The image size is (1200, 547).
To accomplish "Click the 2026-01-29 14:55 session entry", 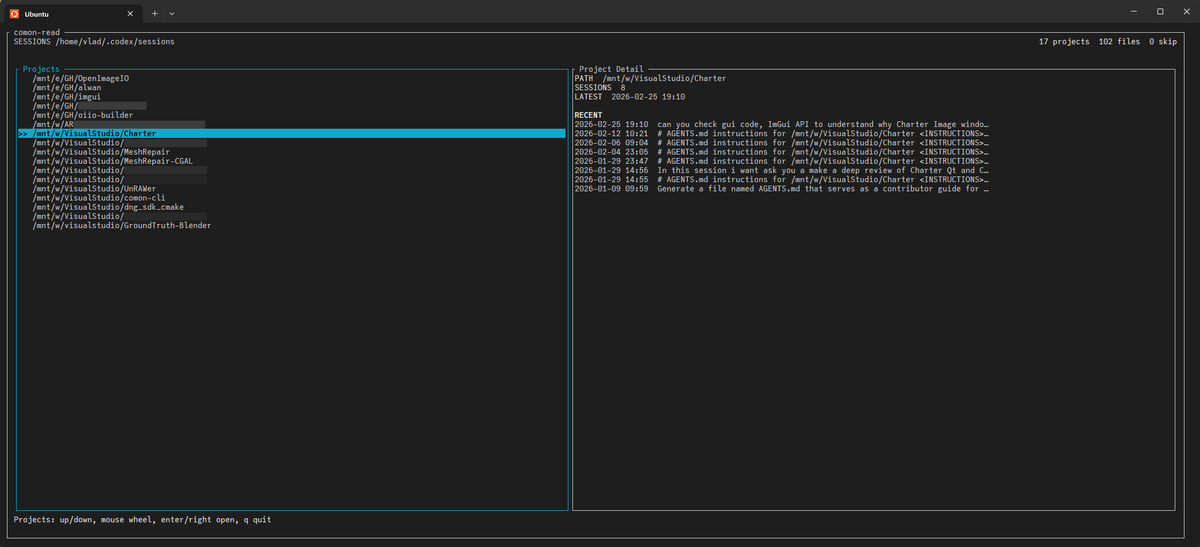I will click(x=782, y=180).
